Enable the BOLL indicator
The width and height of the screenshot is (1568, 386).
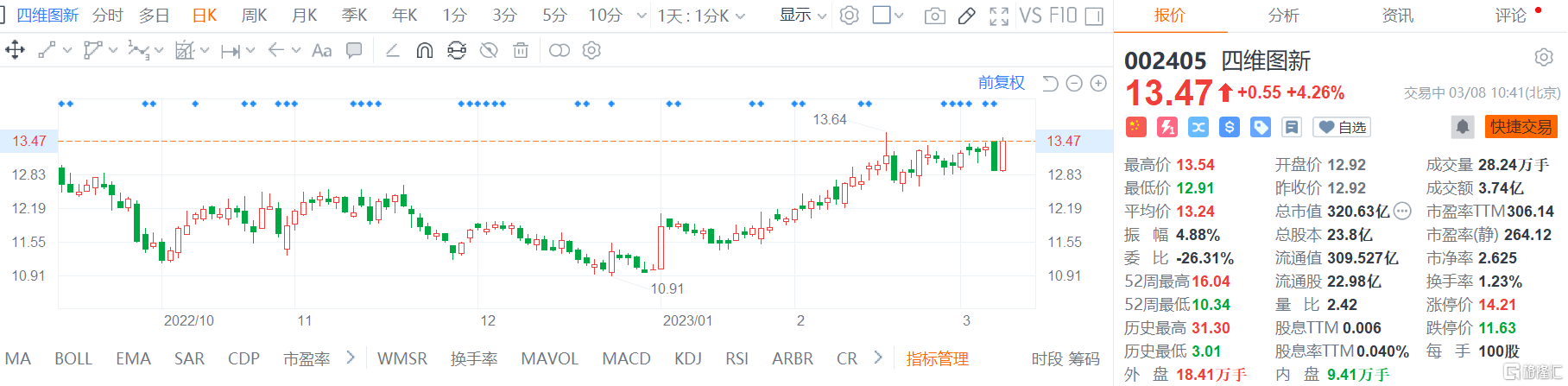pyautogui.click(x=73, y=358)
